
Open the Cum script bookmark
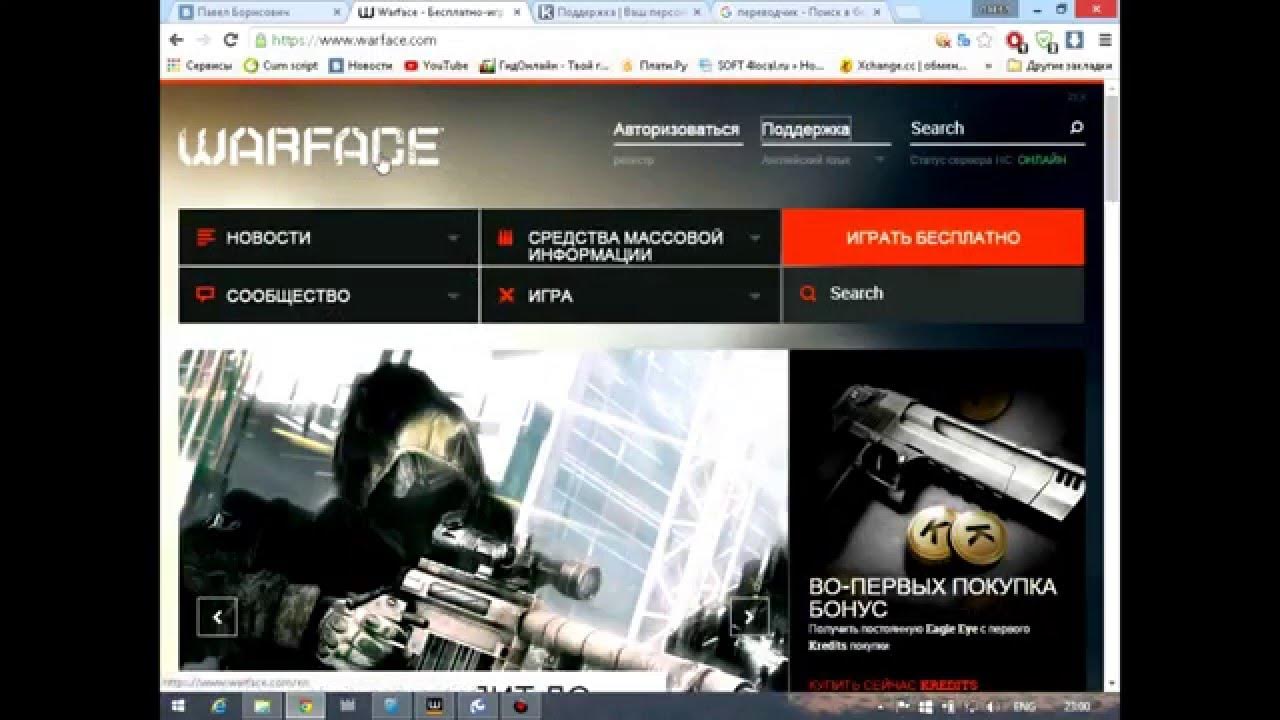281,65
